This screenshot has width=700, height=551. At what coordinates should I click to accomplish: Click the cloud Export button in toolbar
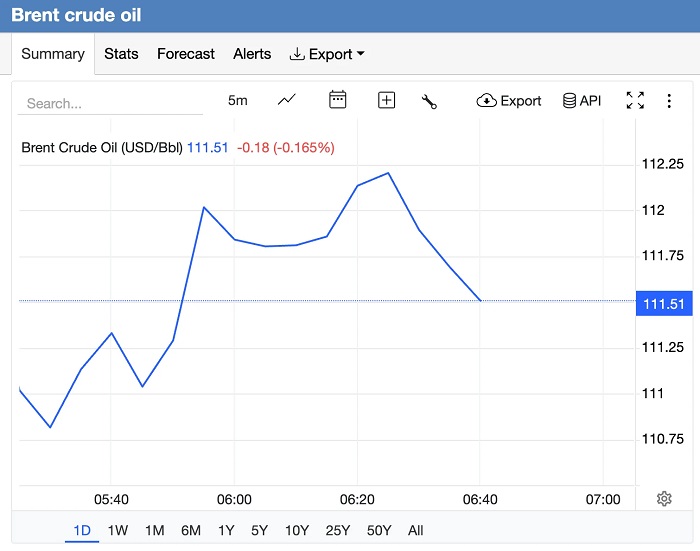[x=509, y=100]
